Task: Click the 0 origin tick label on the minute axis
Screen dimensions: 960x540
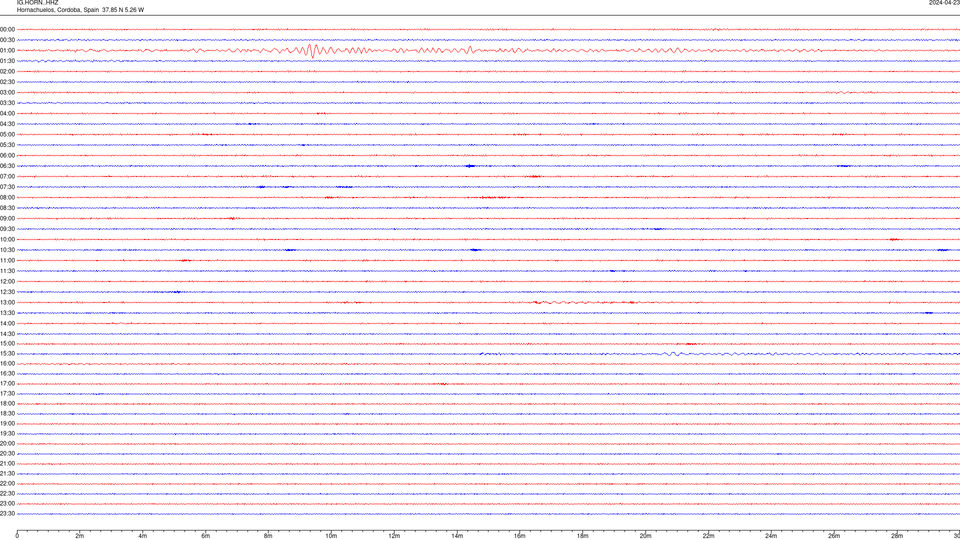Action: tap(17, 536)
